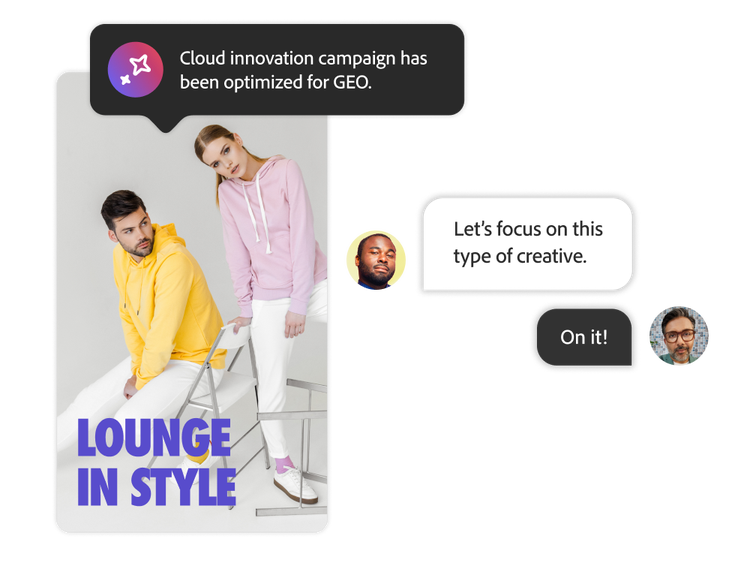The width and height of the screenshot is (750, 563).
Task: Click the word LOUNGE in the headline
Action: tap(154, 438)
